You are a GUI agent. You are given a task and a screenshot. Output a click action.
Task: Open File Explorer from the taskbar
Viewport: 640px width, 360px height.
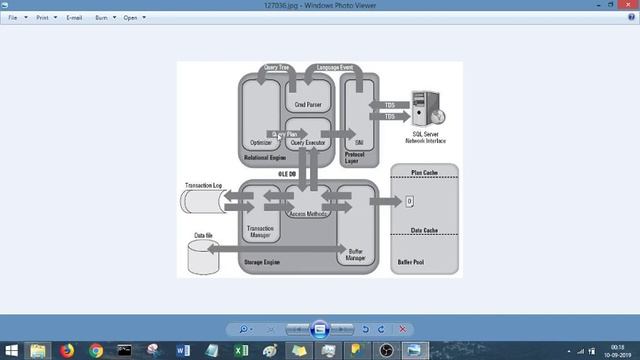tap(38, 351)
